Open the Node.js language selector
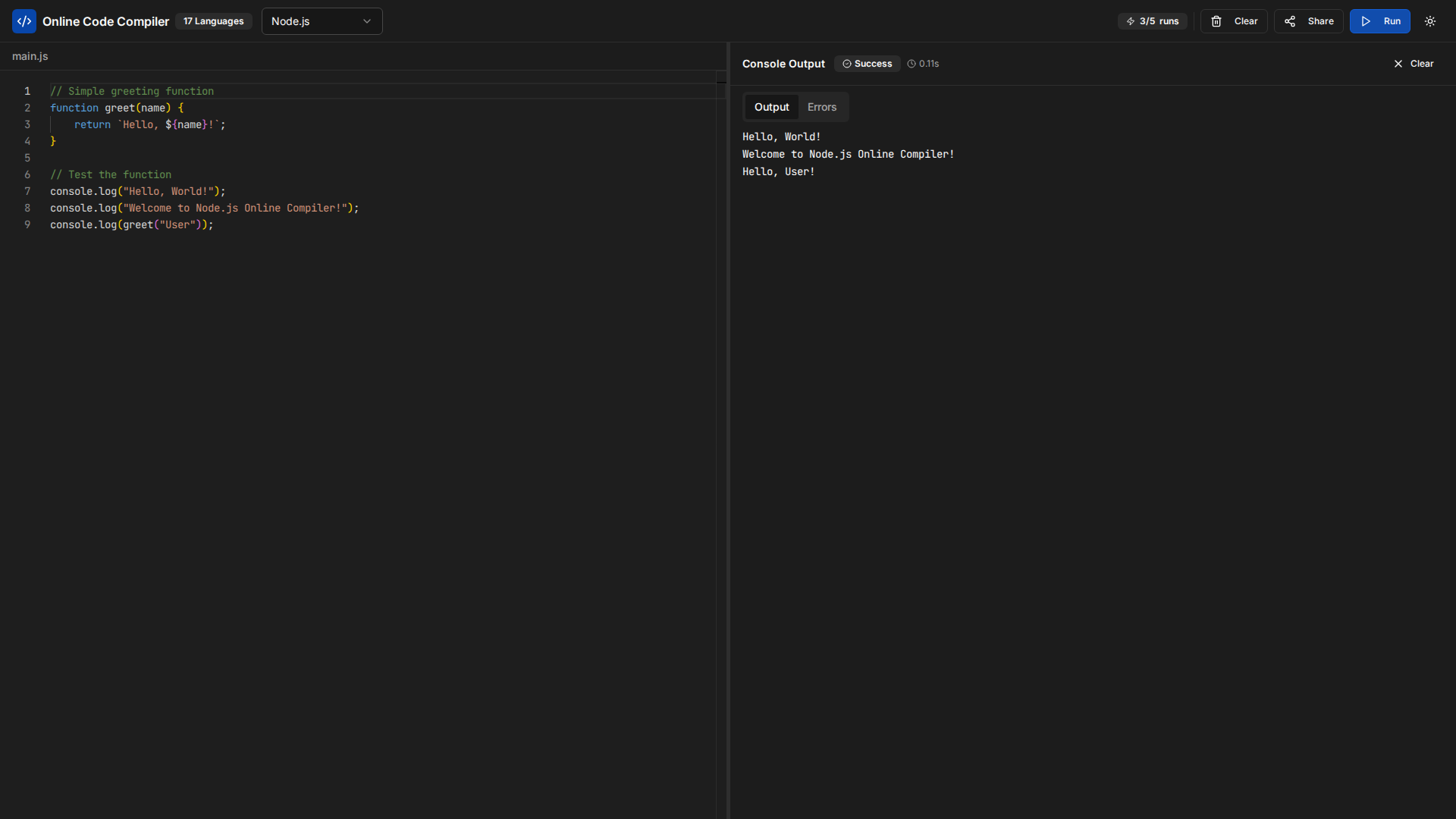This screenshot has width=1456, height=819. [322, 21]
